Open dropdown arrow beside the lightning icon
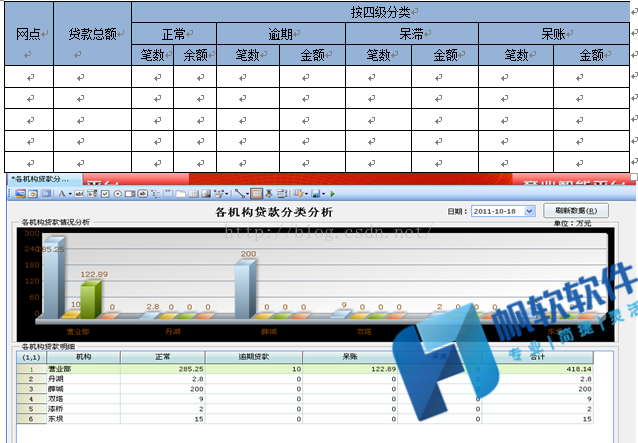Image resolution: width=638 pixels, height=443 pixels. pos(306,194)
